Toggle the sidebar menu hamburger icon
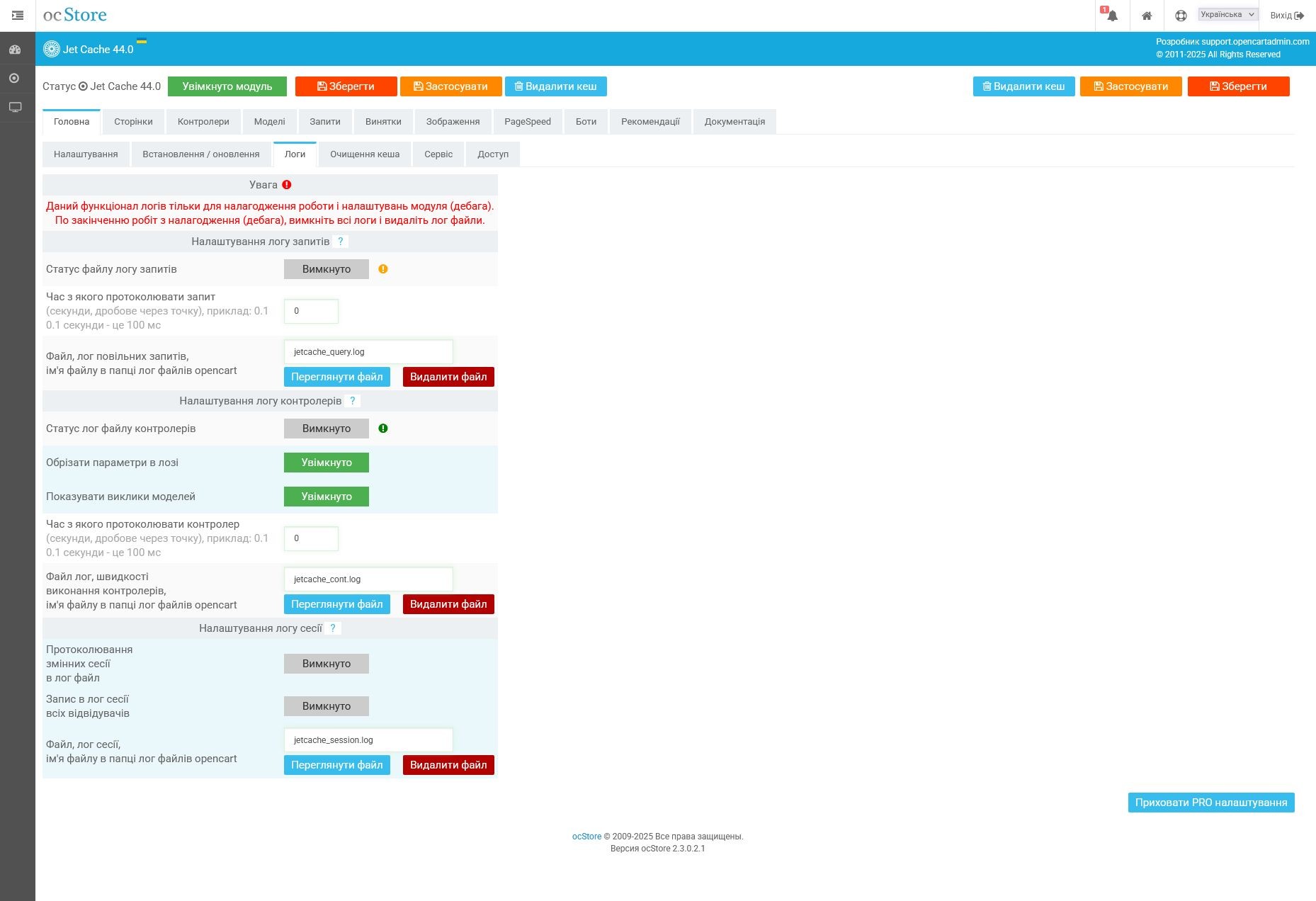Screen dimensions: 1316x901 click(18, 15)
